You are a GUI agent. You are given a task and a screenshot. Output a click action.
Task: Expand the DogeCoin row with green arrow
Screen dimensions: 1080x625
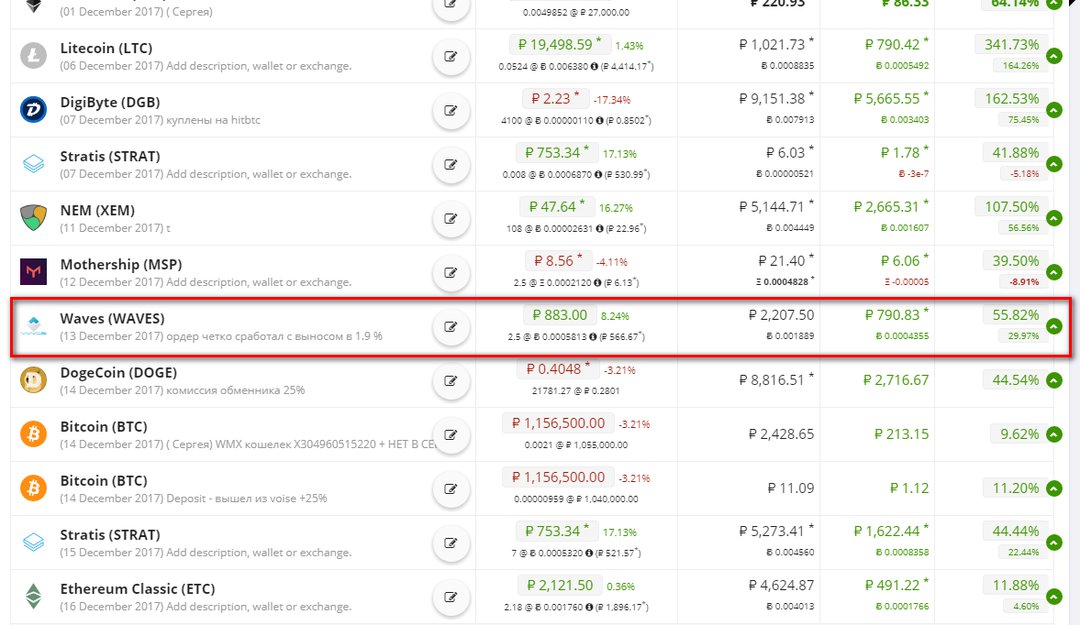1054,380
